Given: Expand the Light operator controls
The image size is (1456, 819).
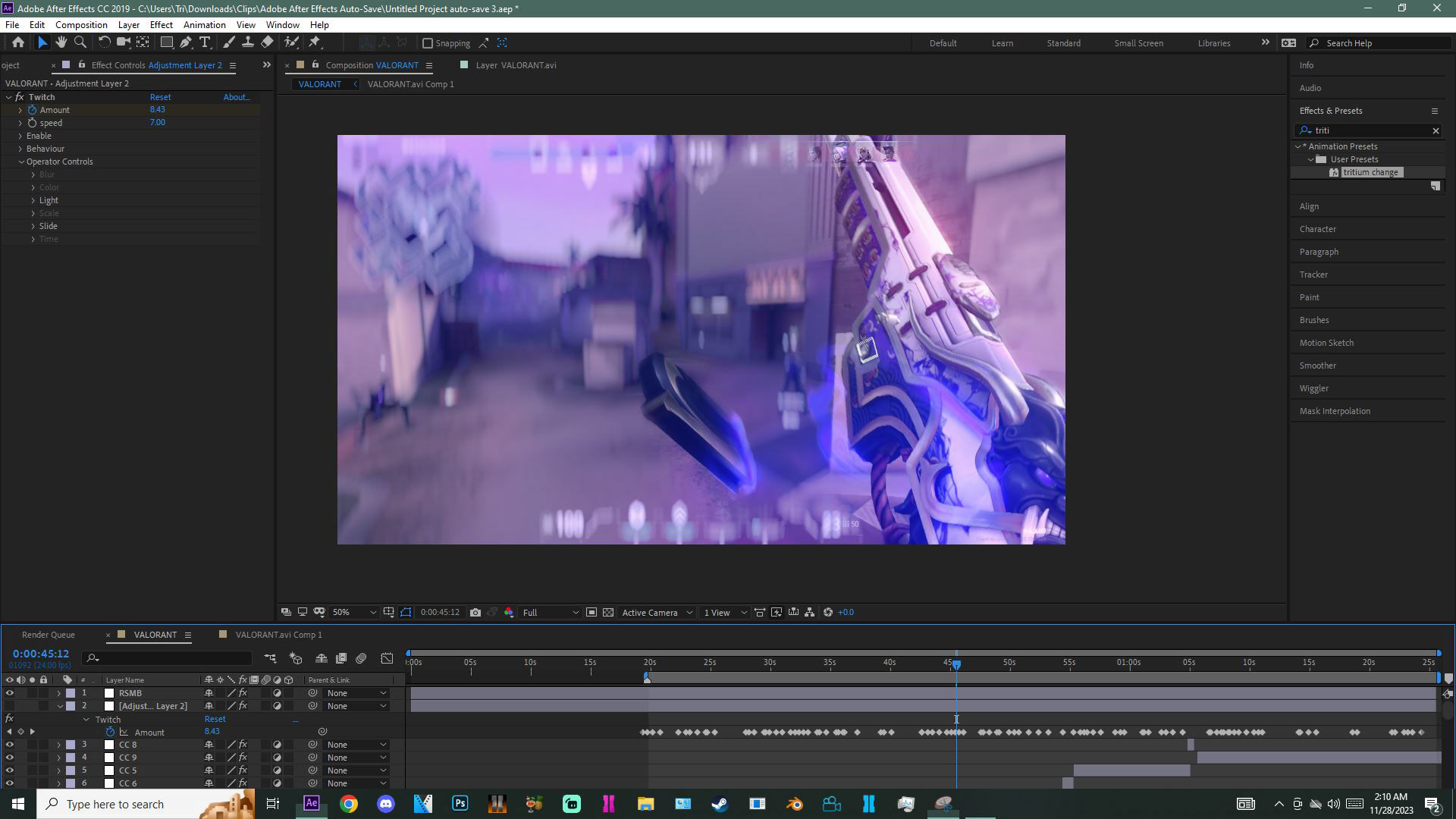Looking at the screenshot, I should pos(33,200).
